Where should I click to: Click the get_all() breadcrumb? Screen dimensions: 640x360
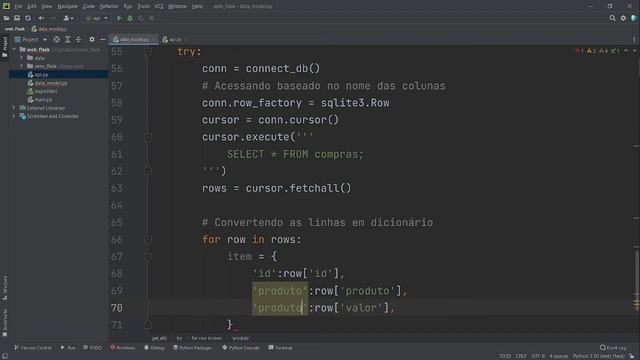click(x=159, y=338)
